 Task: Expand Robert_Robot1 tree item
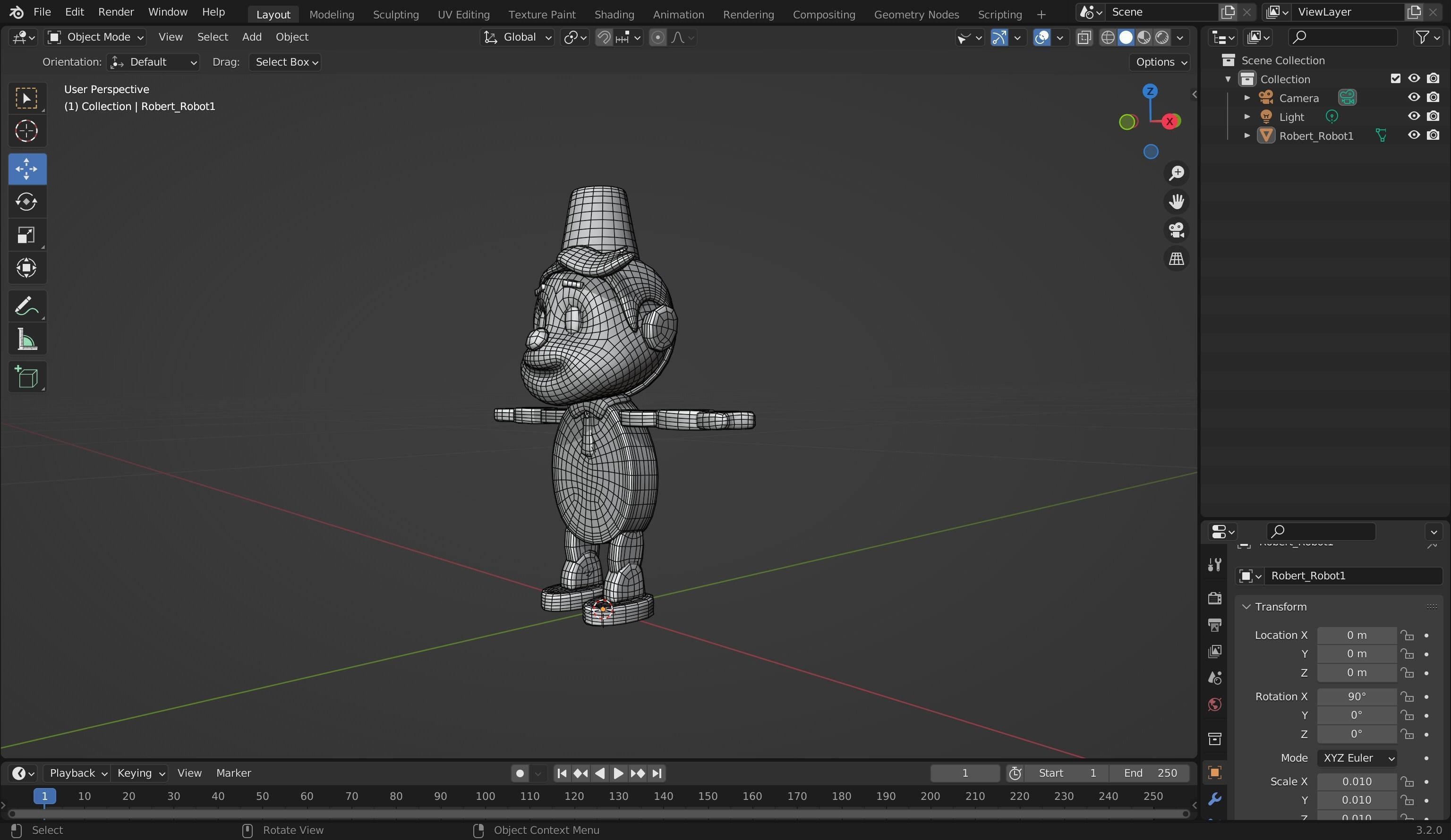(x=1247, y=136)
